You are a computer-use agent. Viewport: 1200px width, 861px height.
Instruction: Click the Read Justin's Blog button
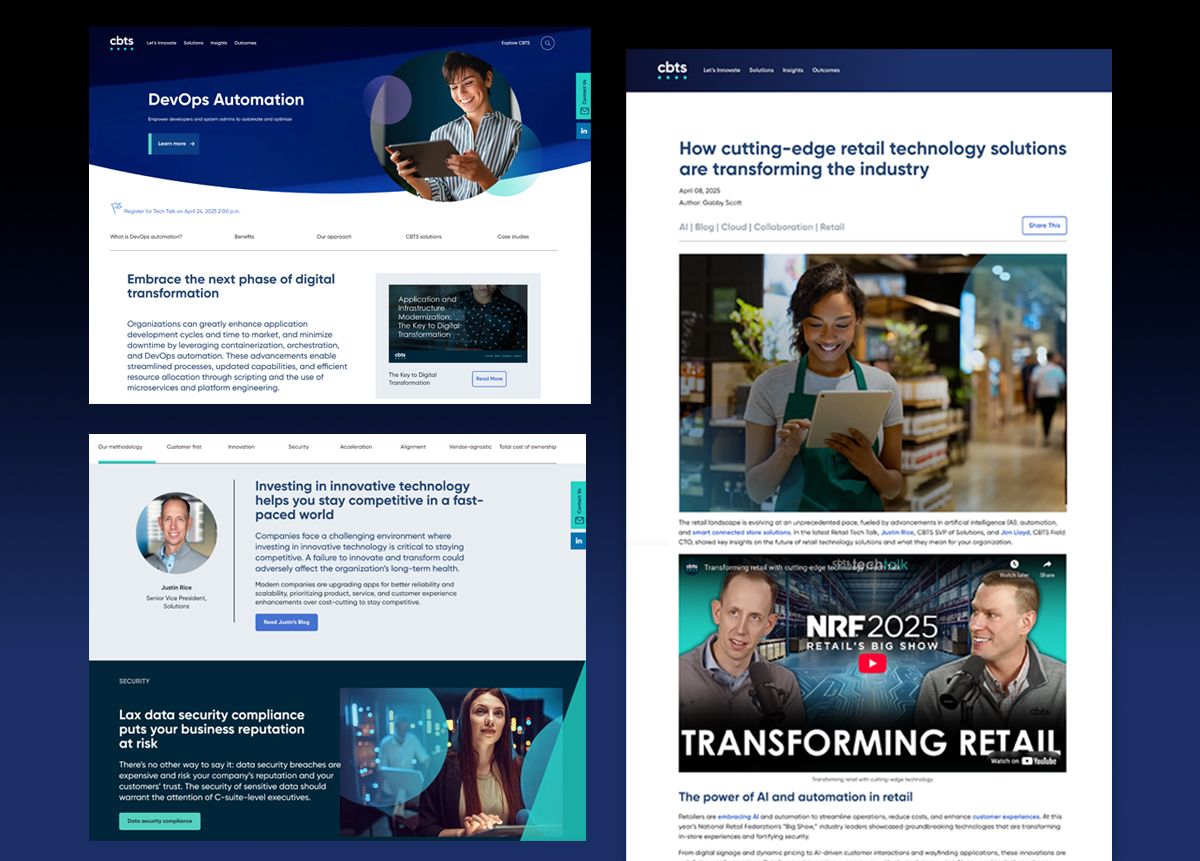286,622
